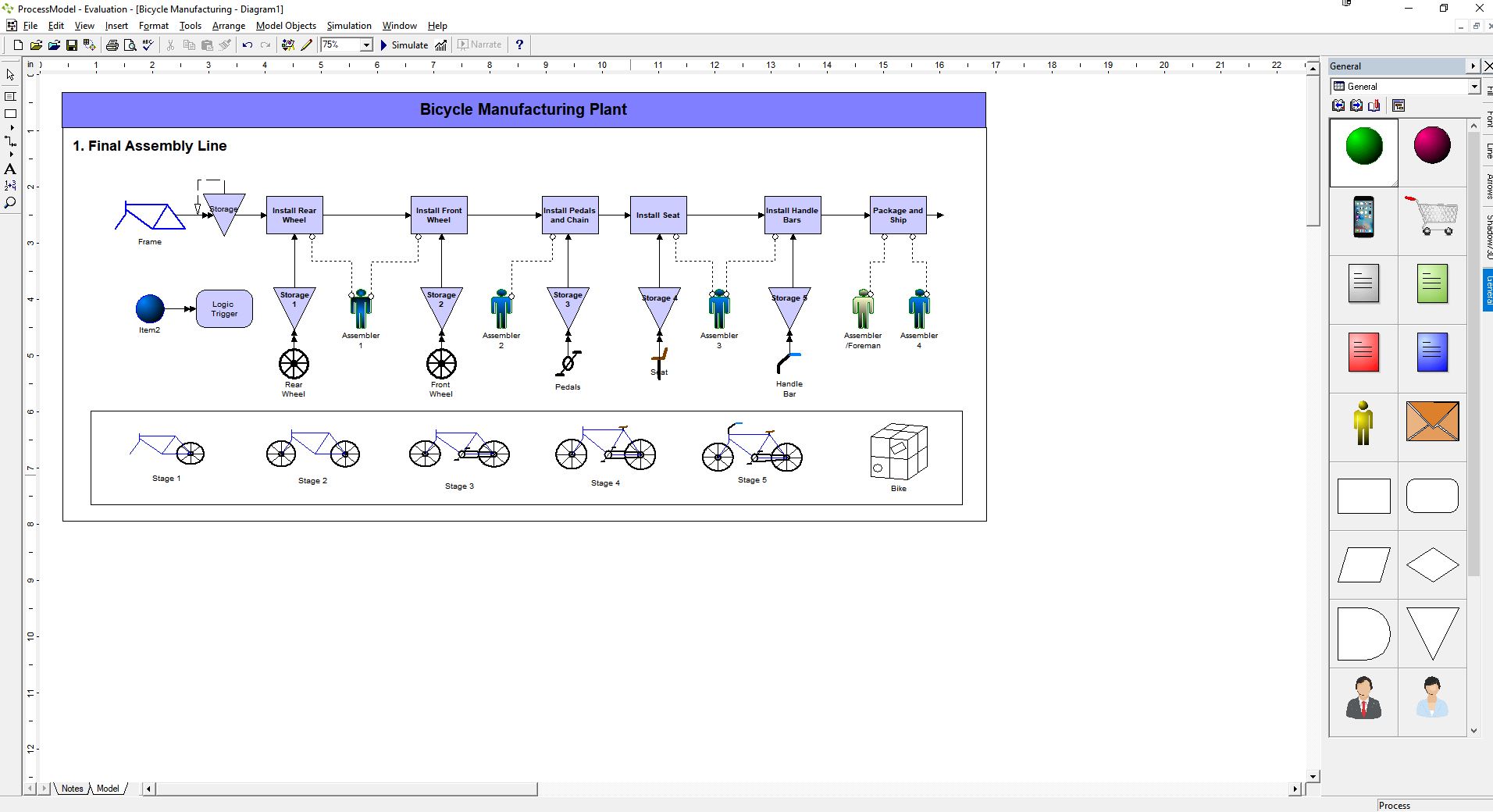Select the Logic Trigger box
This screenshot has height=812, width=1493.
point(224,309)
